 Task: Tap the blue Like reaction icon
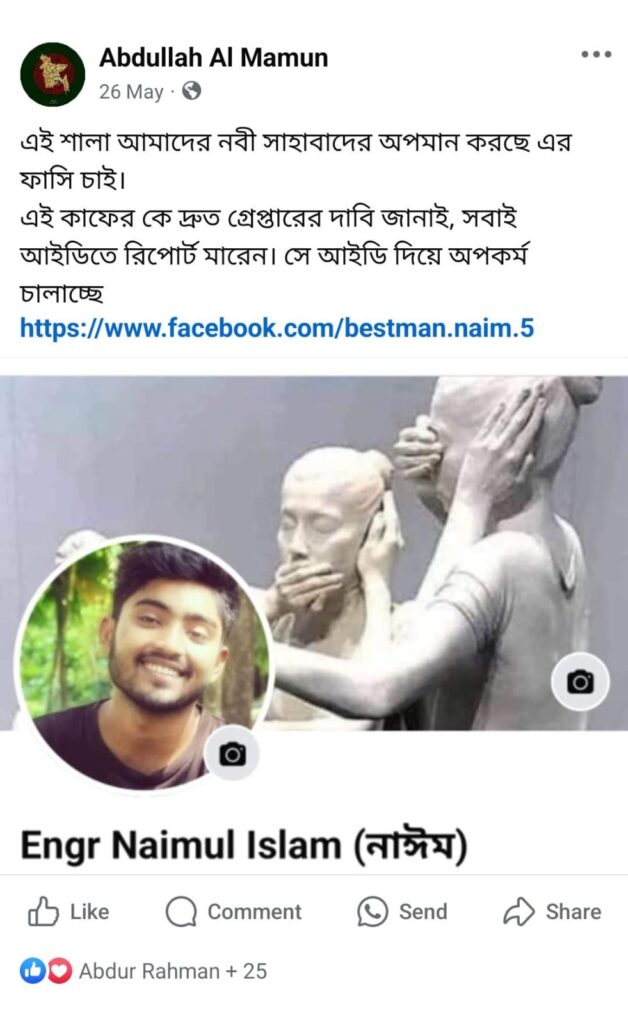pos(31,971)
